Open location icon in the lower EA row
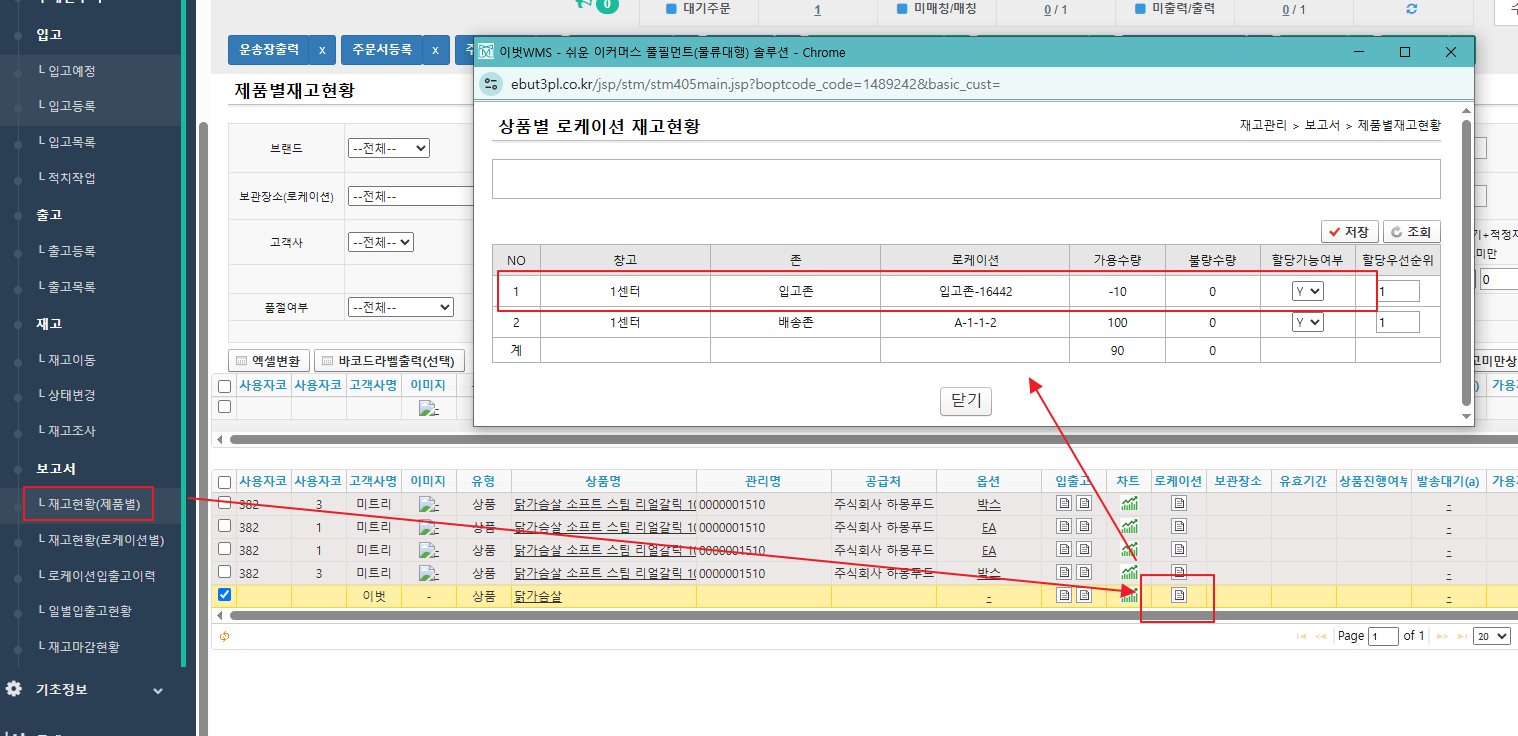Screen dimensions: 1518x736 click(x=1179, y=549)
